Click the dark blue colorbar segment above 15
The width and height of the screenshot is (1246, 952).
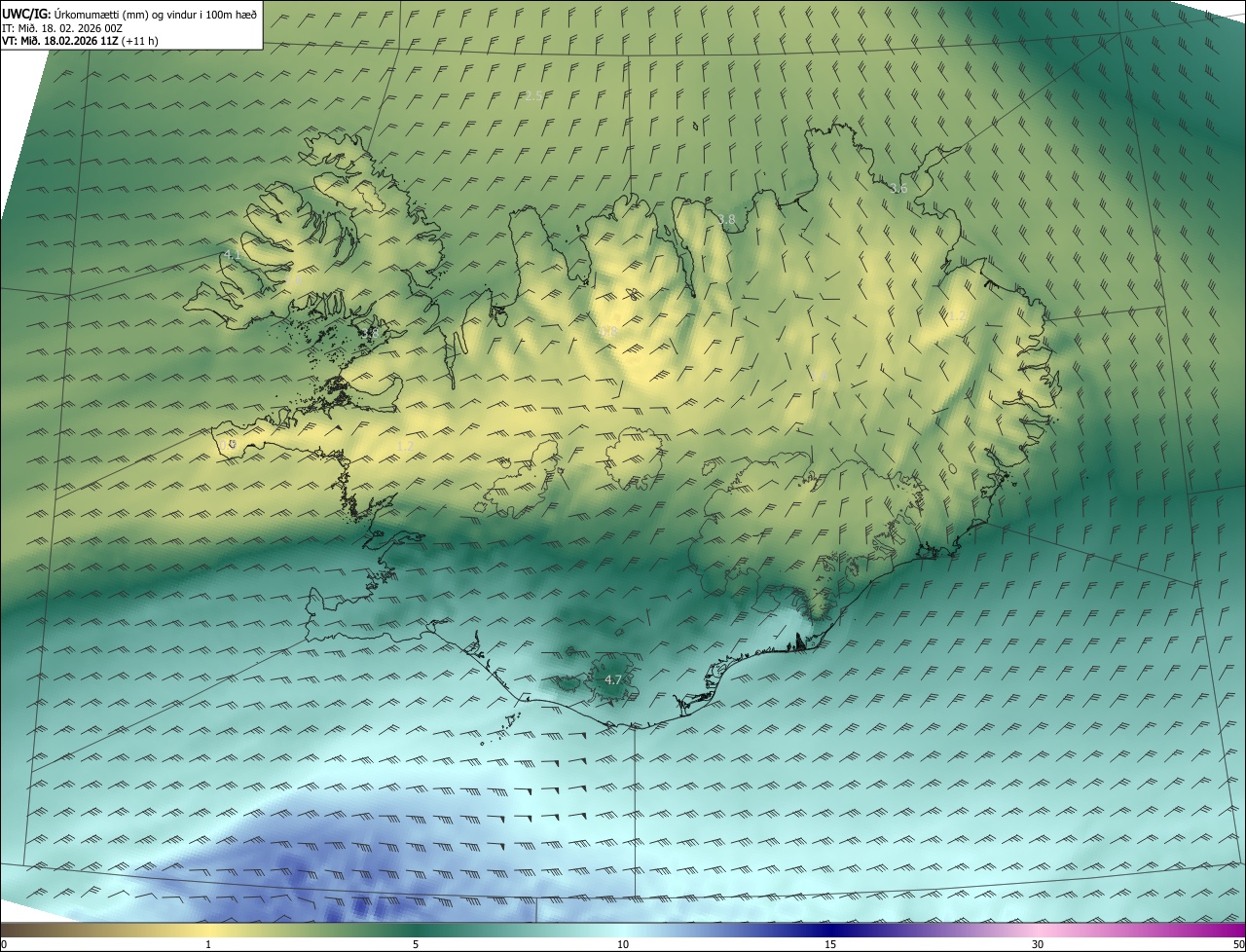(830, 930)
